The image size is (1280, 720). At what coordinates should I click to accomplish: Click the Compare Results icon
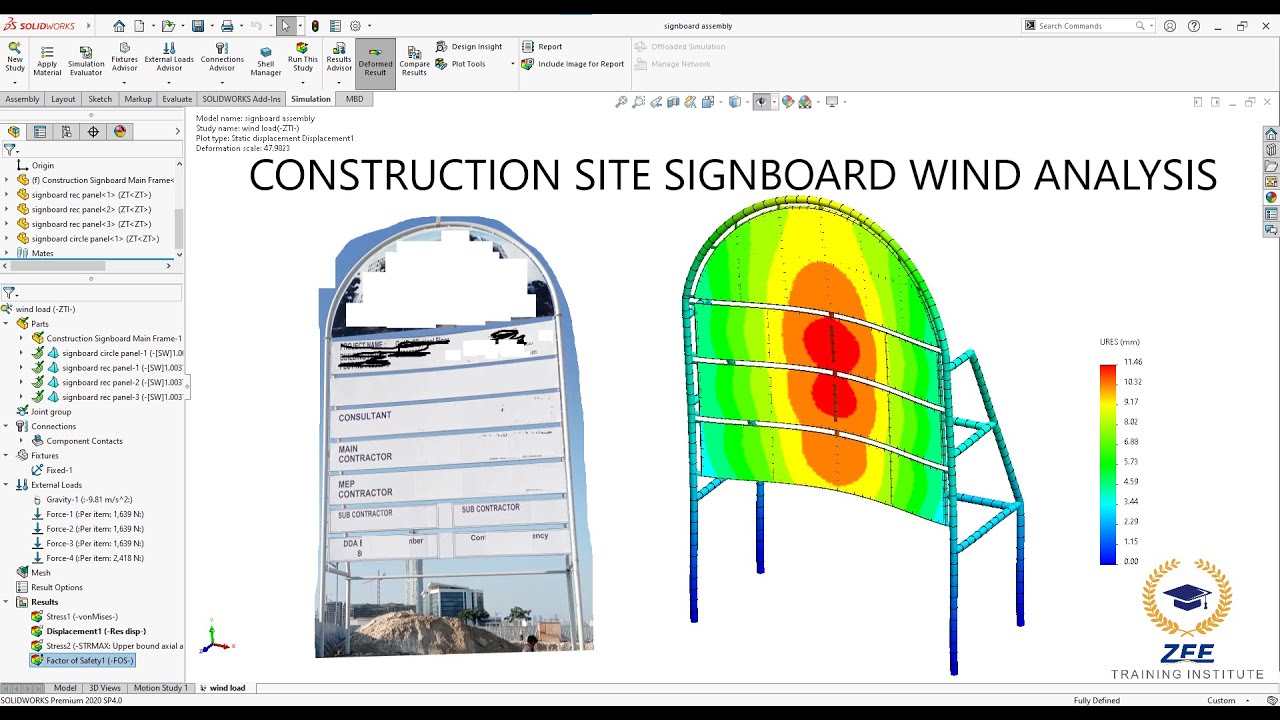[414, 61]
